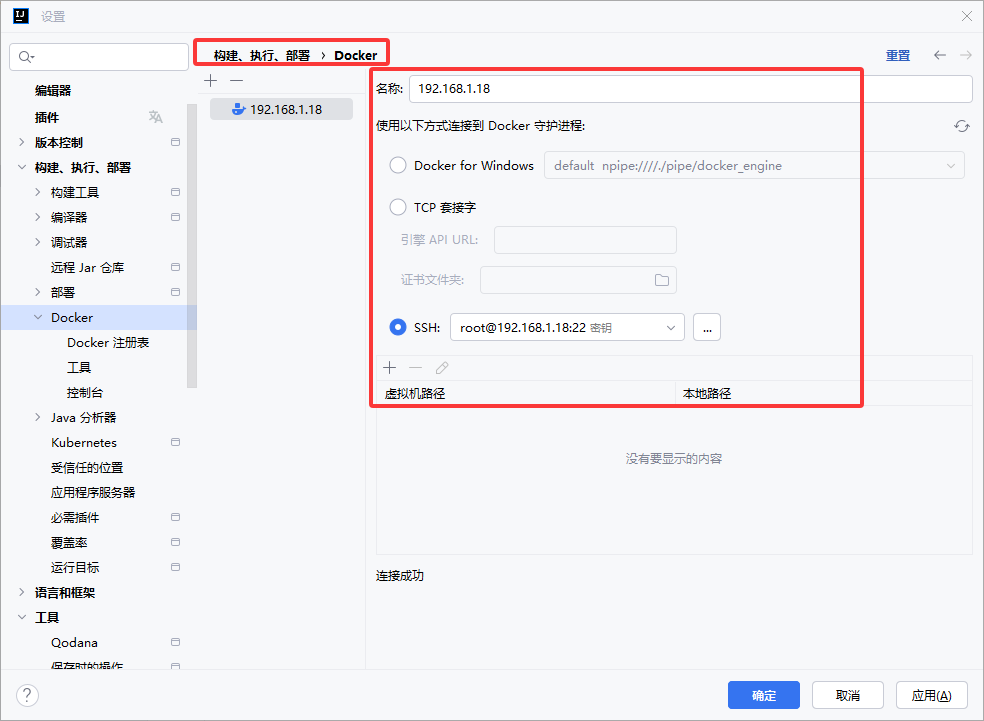This screenshot has width=984, height=721.
Task: Click the 重置 link
Action: pyautogui.click(x=897, y=55)
